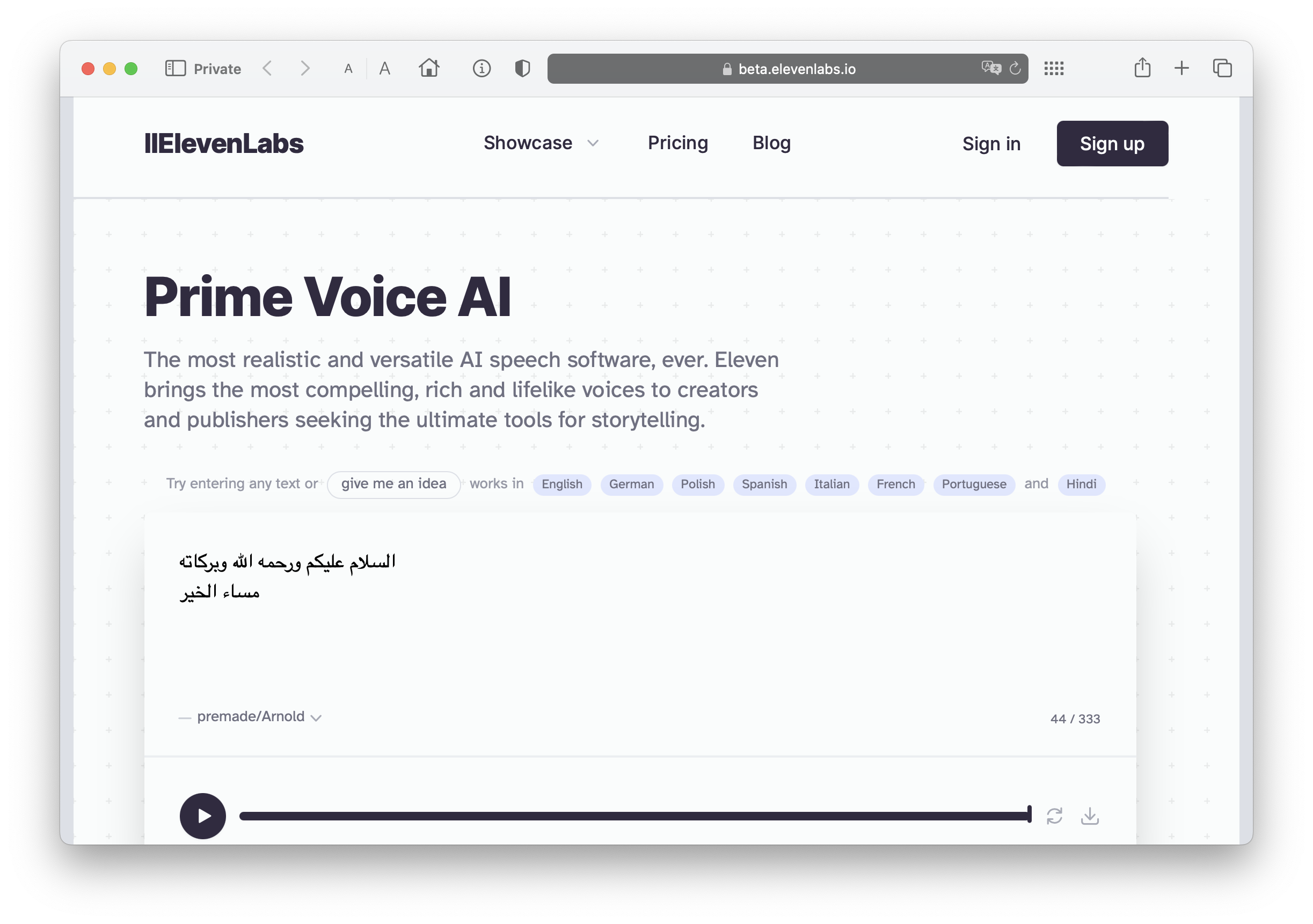
Task: Go back with the browser back arrow
Action: pyautogui.click(x=267, y=69)
